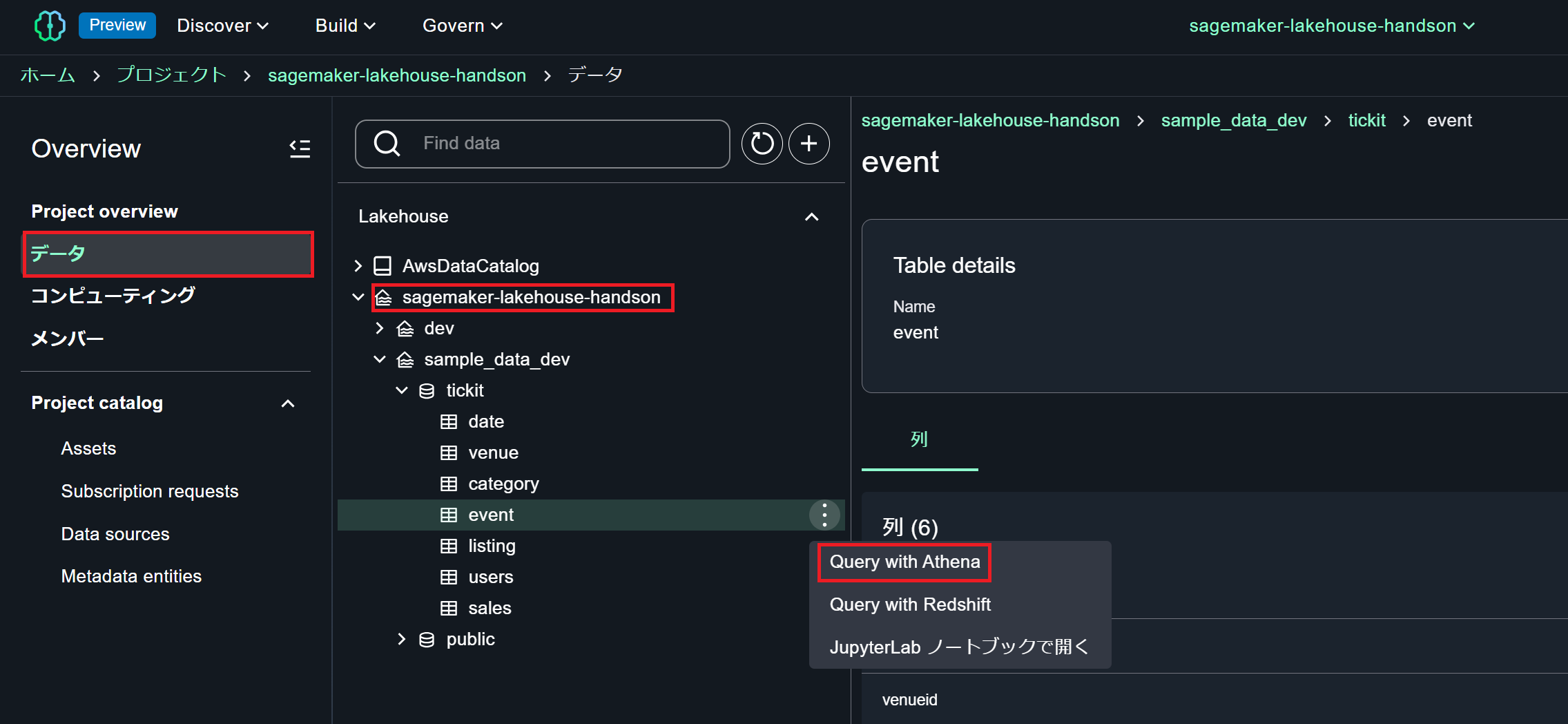This screenshot has height=724, width=1568.
Task: Collapse the Project catalog section
Action: (x=288, y=403)
